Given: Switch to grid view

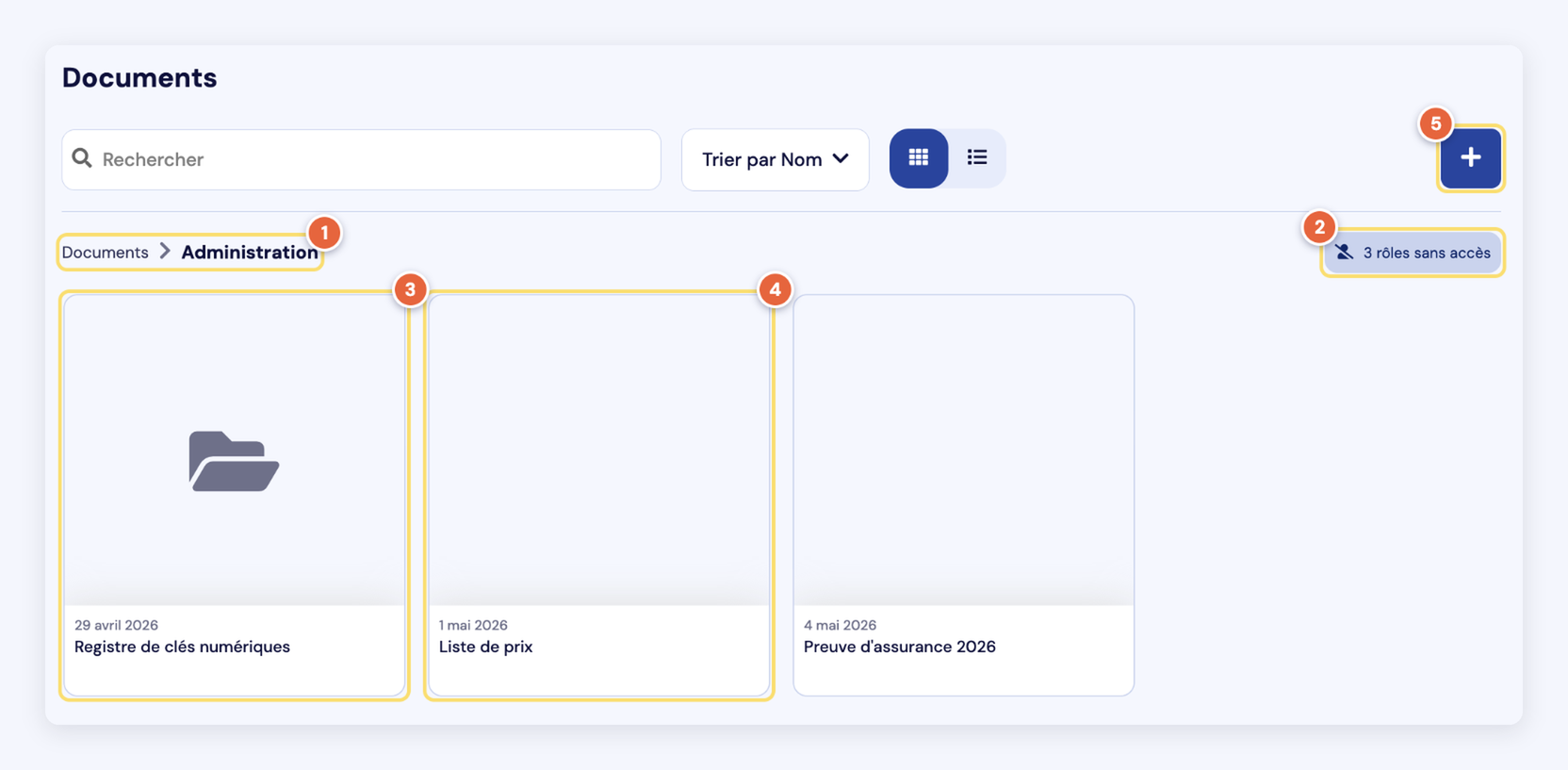Looking at the screenshot, I should pyautogui.click(x=919, y=158).
